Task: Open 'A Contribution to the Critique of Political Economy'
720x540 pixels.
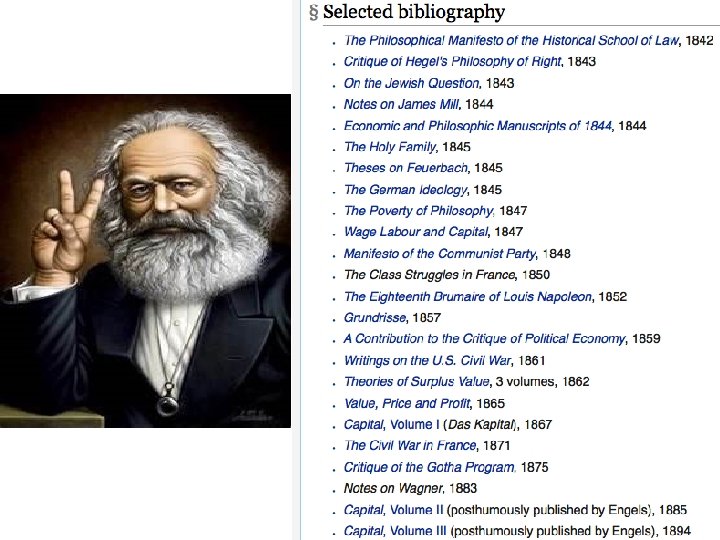Action: (484, 339)
